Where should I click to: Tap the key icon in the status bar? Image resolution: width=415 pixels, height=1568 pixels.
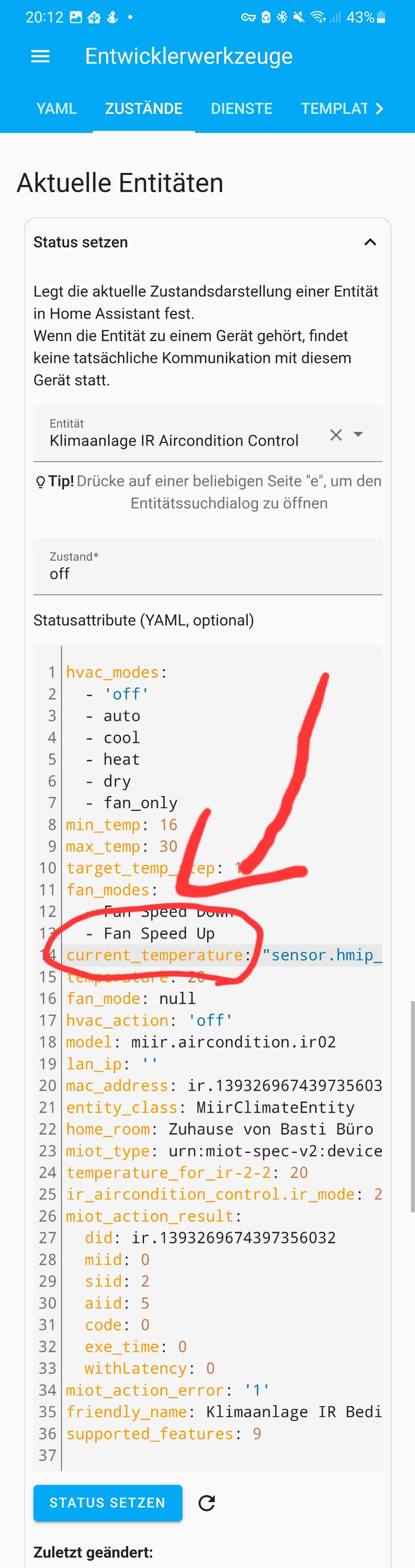pyautogui.click(x=249, y=17)
